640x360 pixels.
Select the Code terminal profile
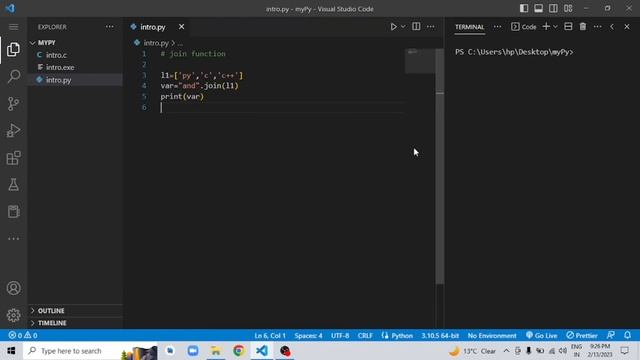[x=524, y=27]
